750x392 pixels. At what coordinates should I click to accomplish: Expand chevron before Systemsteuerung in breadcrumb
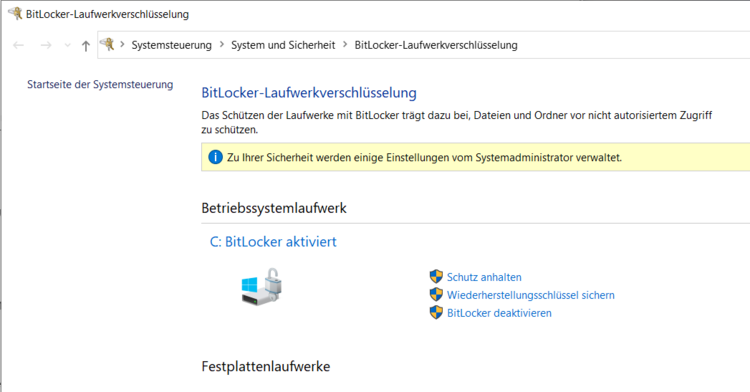(x=122, y=44)
